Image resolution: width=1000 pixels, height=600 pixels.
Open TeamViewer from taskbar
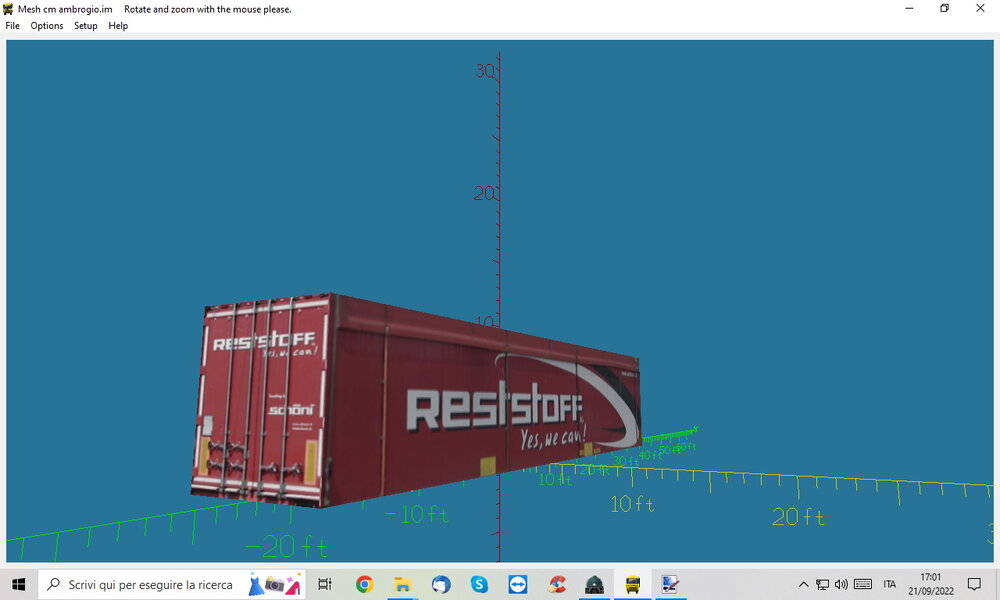(x=517, y=584)
